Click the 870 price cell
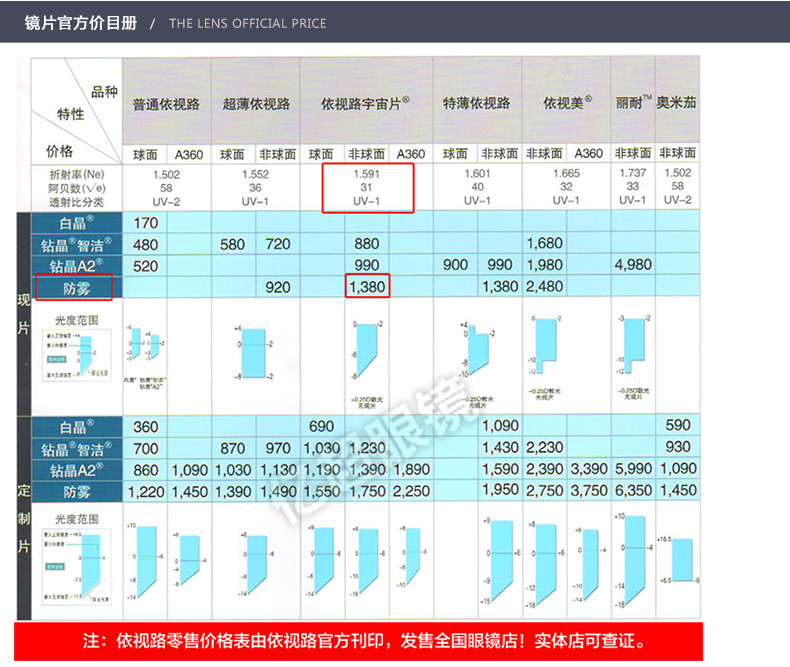Viewport: 790px width, 667px height. tap(232, 448)
